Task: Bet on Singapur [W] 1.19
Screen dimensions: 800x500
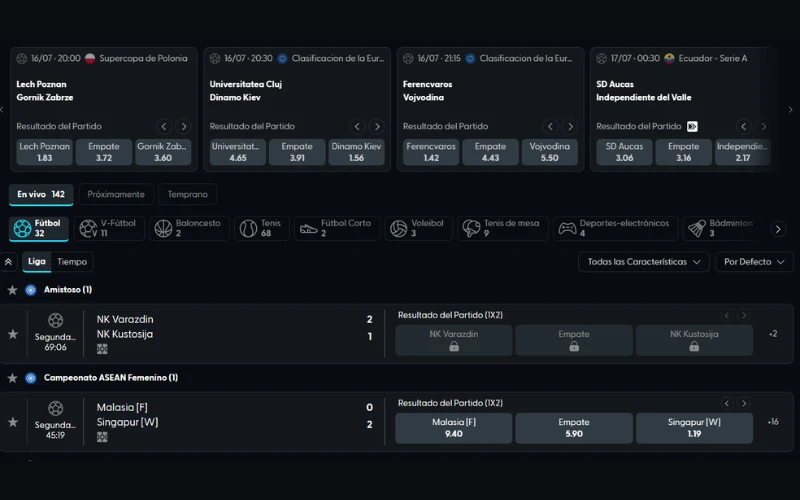Action: pyautogui.click(x=694, y=428)
